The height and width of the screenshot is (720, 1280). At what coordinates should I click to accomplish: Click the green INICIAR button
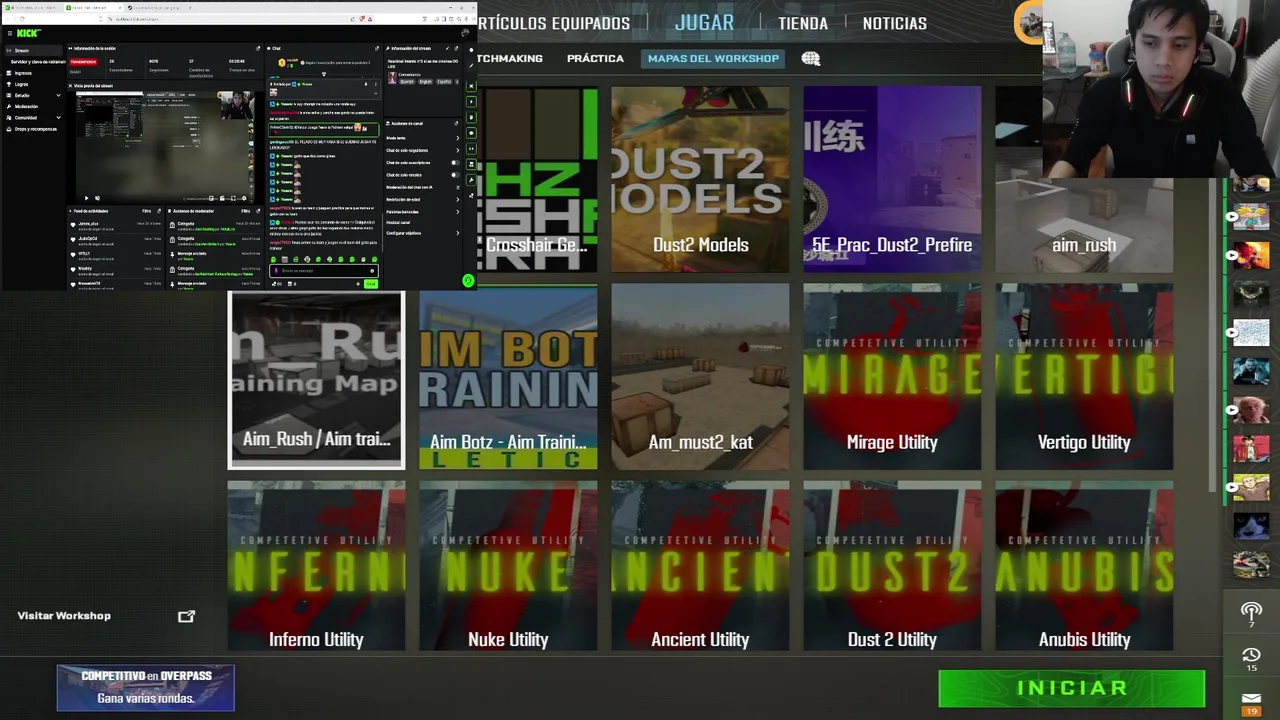click(x=1072, y=688)
